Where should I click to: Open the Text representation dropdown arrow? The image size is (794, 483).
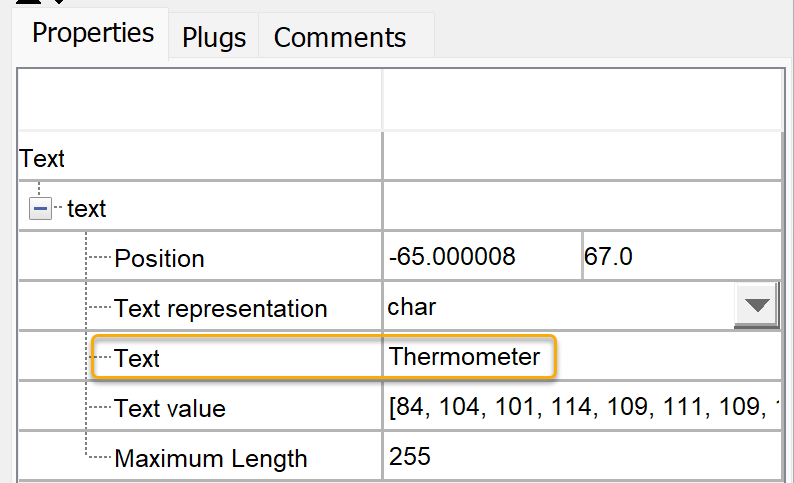pos(758,306)
